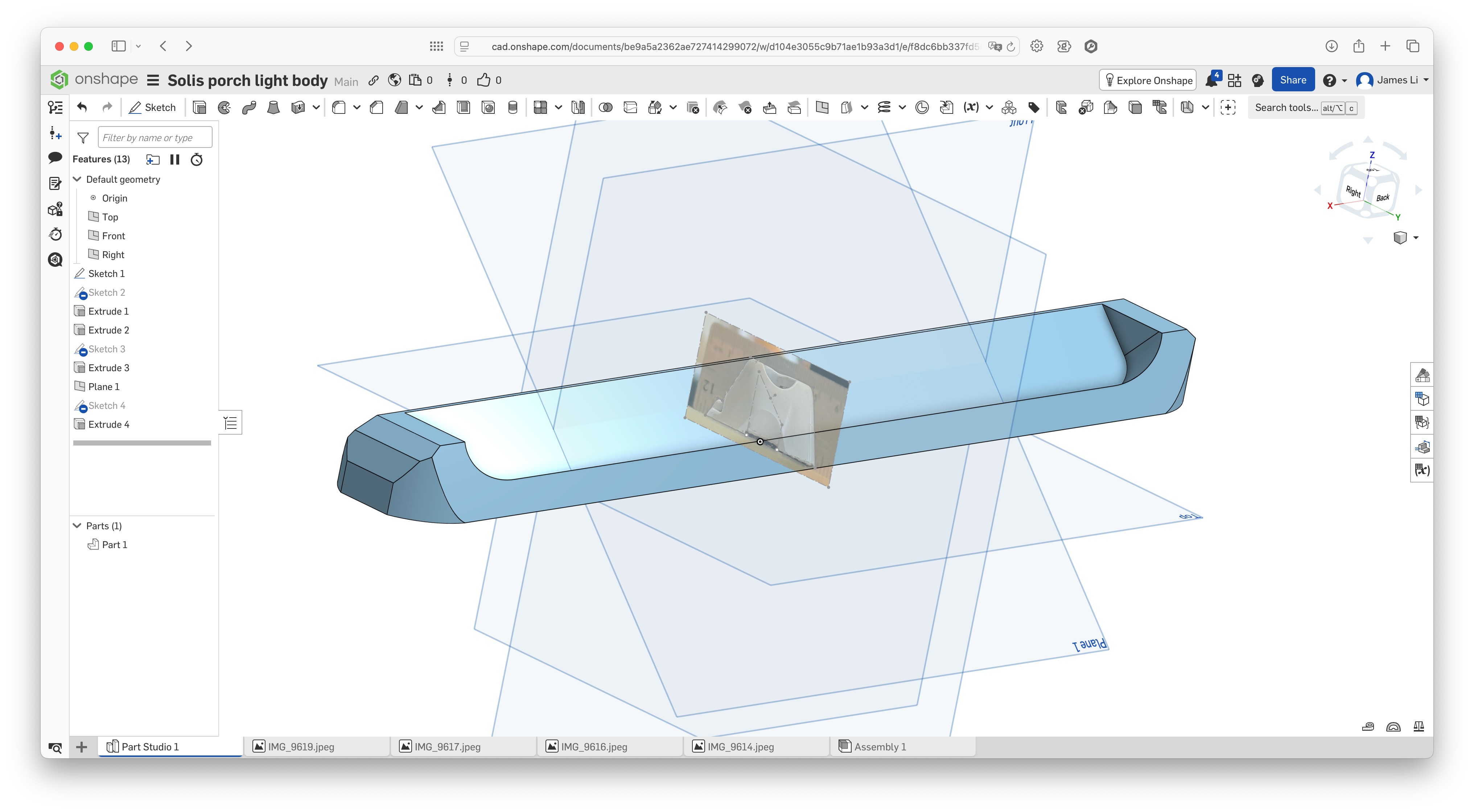Open the IMG_9617.jpeg tab
Viewport: 1474px width, 812px height.
point(464,746)
